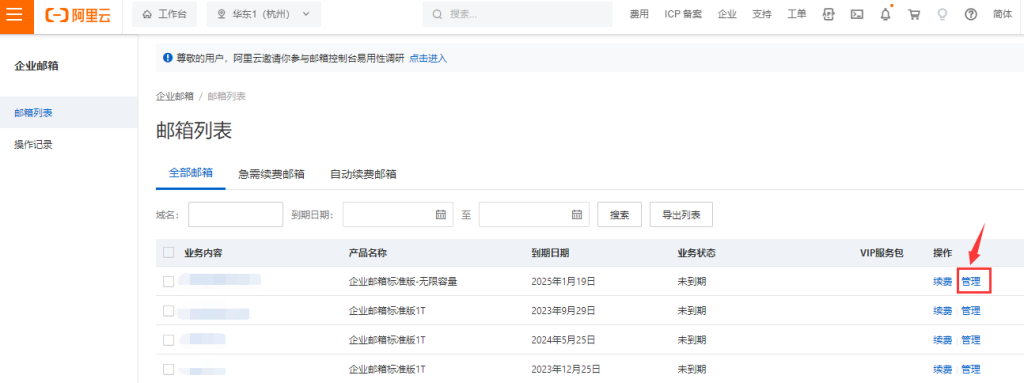Open the help question mark icon

[970, 14]
